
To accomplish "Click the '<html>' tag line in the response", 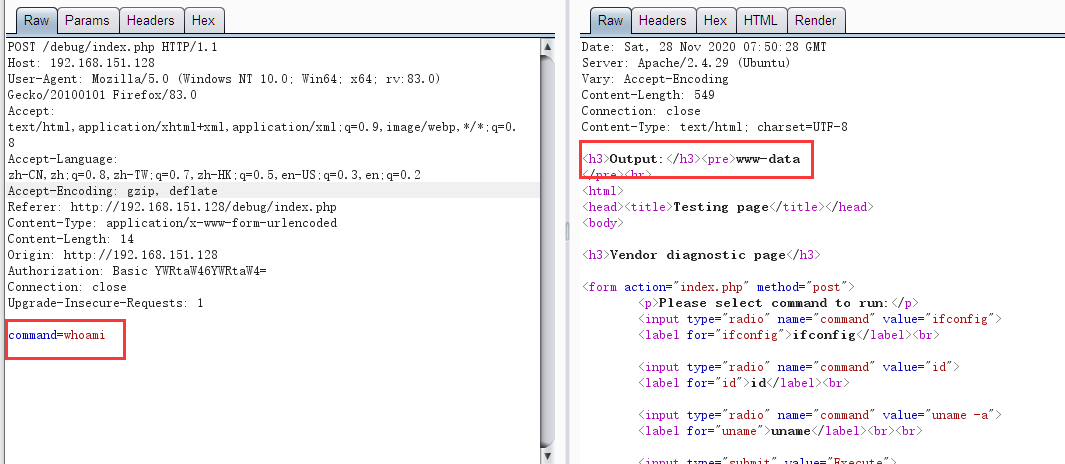I will 602,191.
